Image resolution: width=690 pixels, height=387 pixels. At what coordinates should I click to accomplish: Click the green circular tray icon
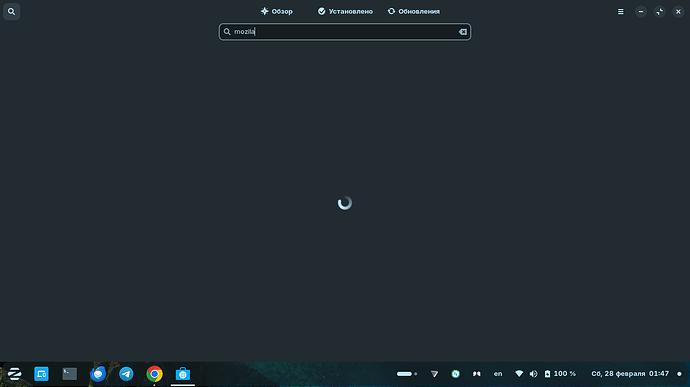pos(455,374)
